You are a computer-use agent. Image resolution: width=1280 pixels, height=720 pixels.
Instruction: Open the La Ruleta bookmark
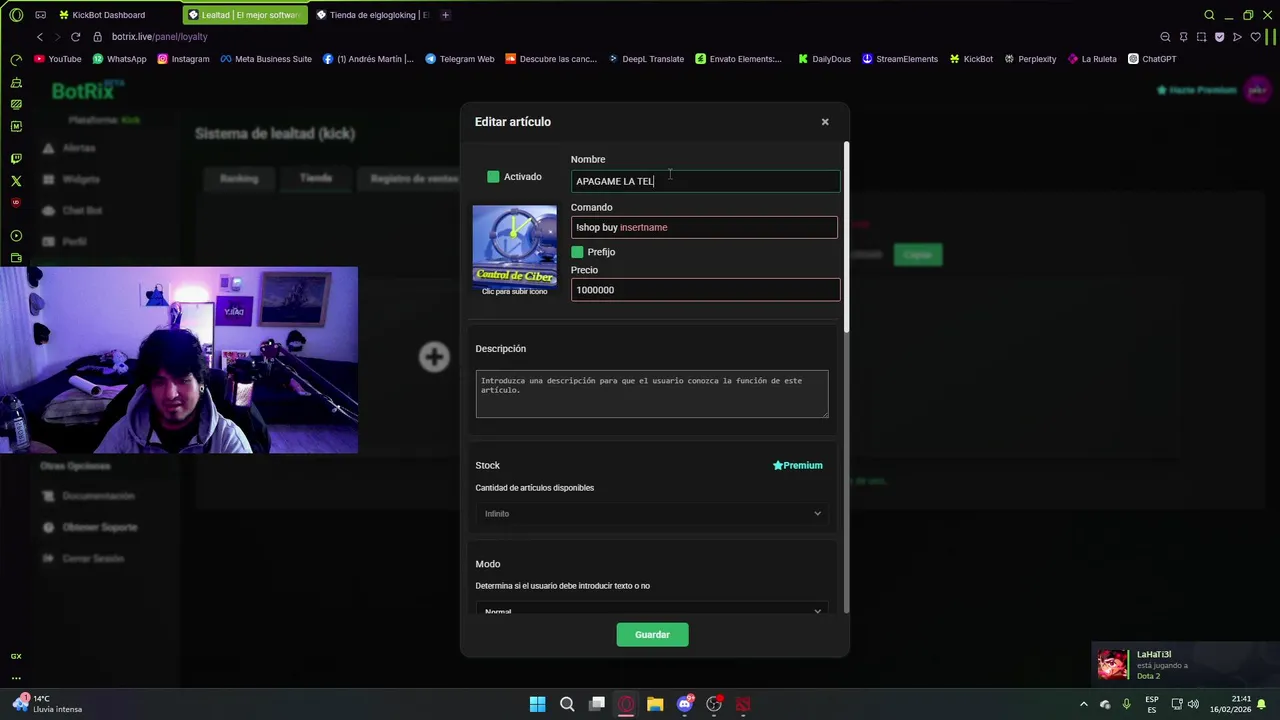tap(1092, 59)
